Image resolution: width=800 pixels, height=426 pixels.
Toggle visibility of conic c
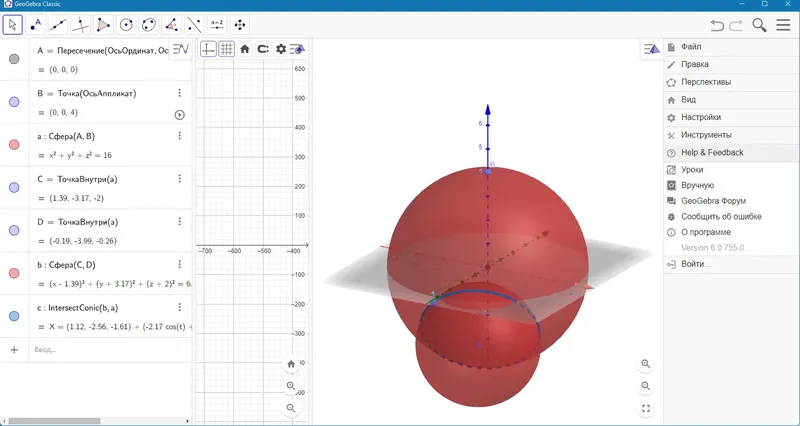click(14, 316)
